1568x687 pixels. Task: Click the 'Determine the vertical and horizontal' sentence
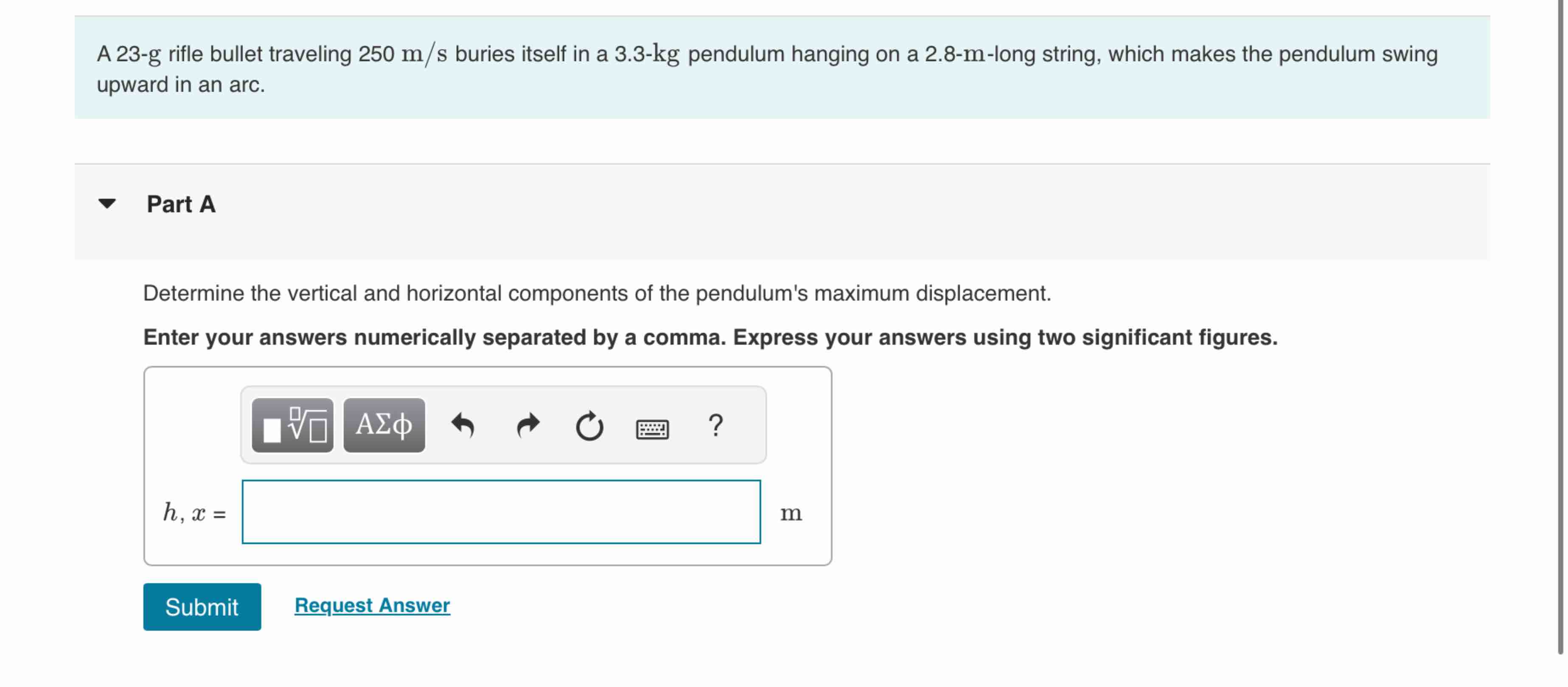(x=597, y=293)
